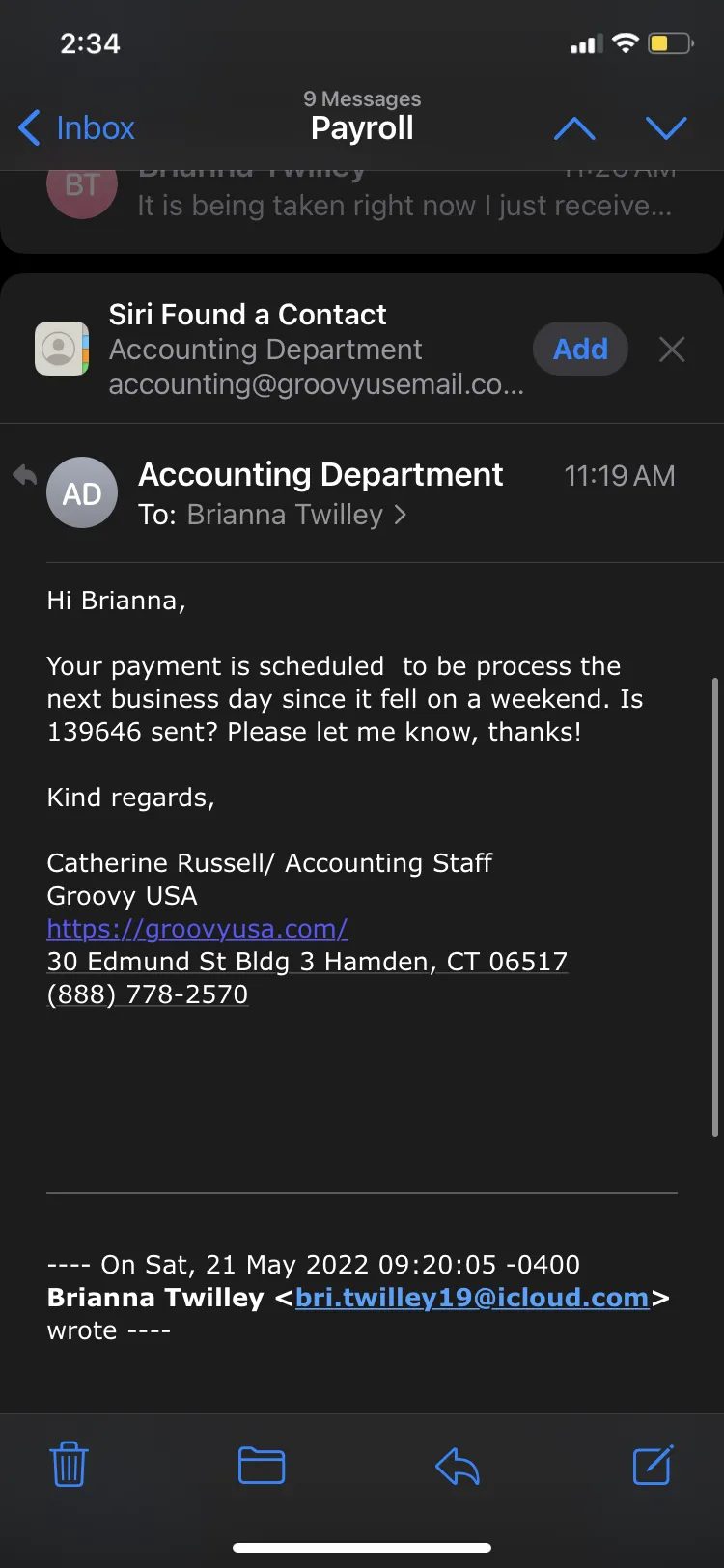724x1568 pixels.
Task: Compose a new message with pencil icon
Action: (654, 1465)
